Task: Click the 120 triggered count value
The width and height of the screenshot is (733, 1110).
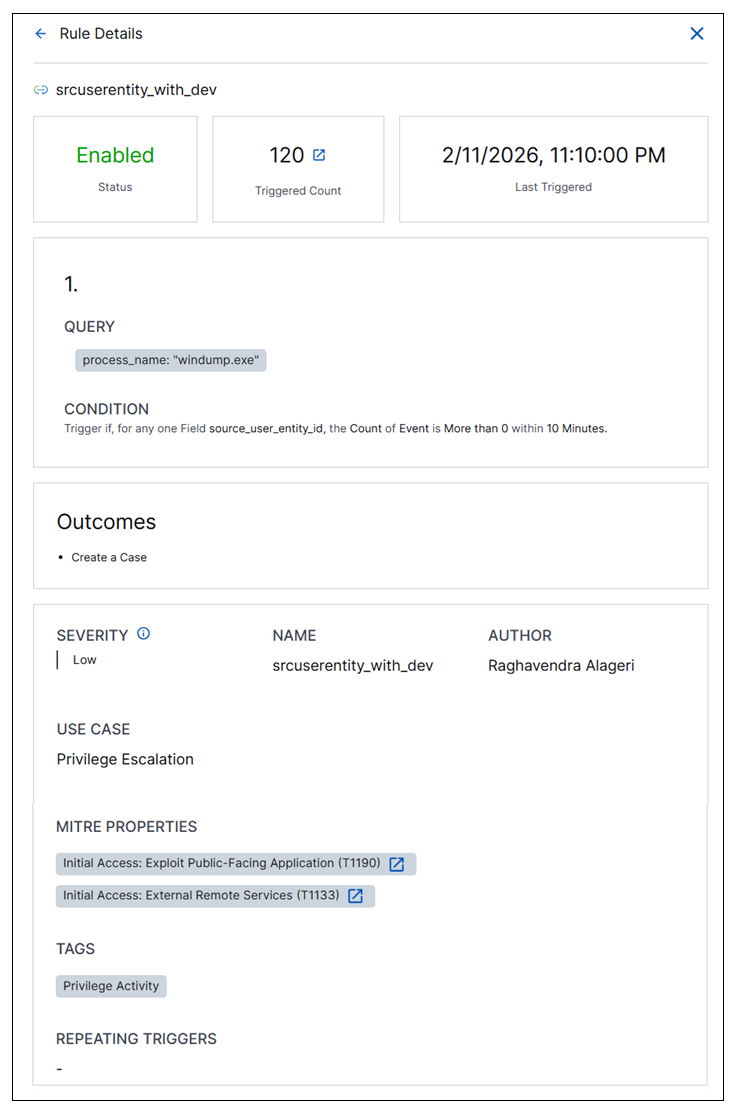Action: click(286, 155)
